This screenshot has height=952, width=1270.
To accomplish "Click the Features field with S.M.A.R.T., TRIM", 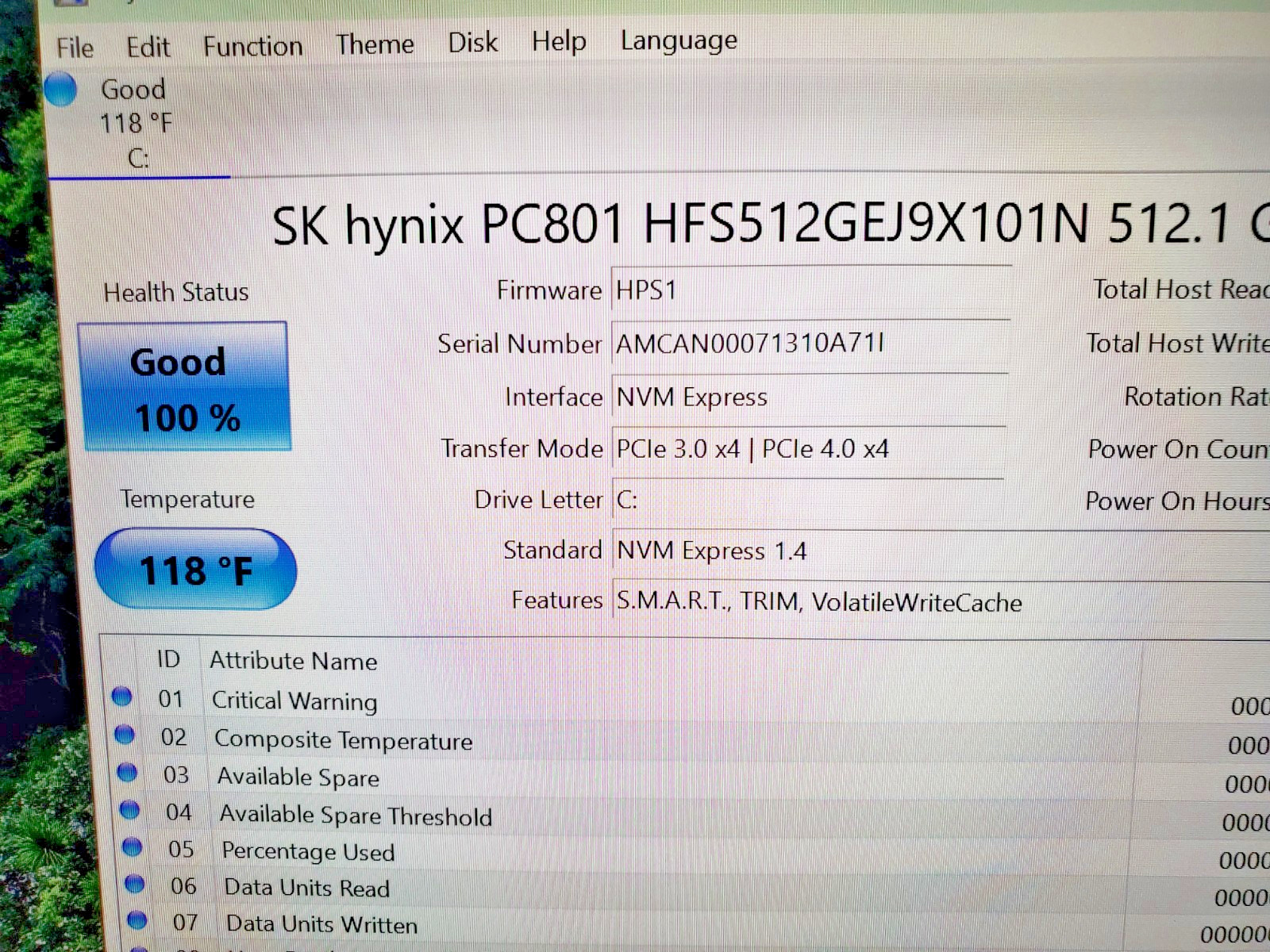I will (x=941, y=602).
